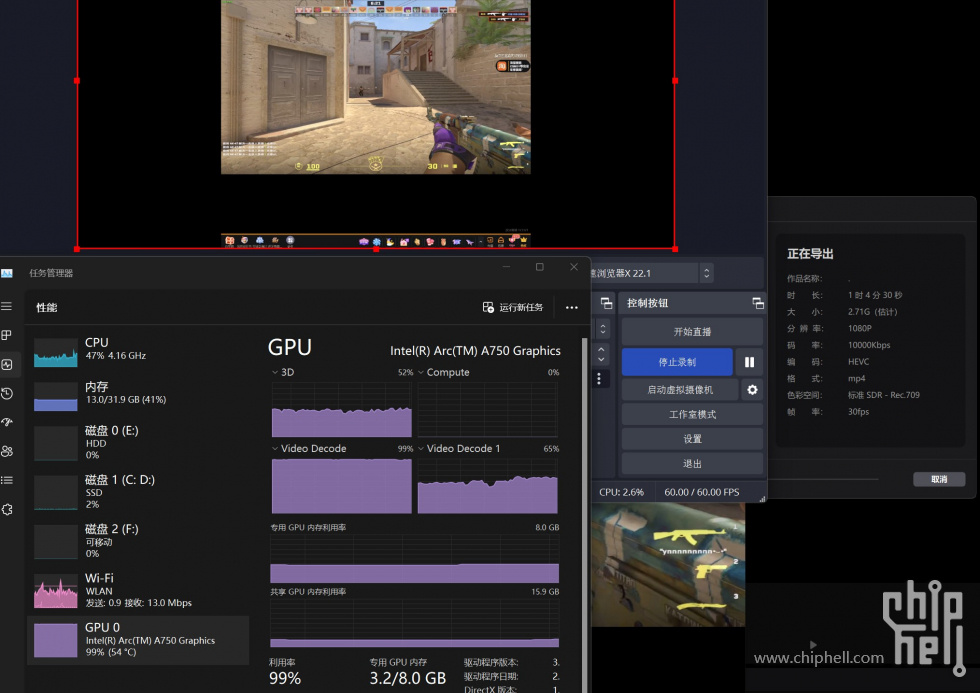Select Wi-Fi WLAN in performance list
The image size is (980, 693).
[138, 591]
